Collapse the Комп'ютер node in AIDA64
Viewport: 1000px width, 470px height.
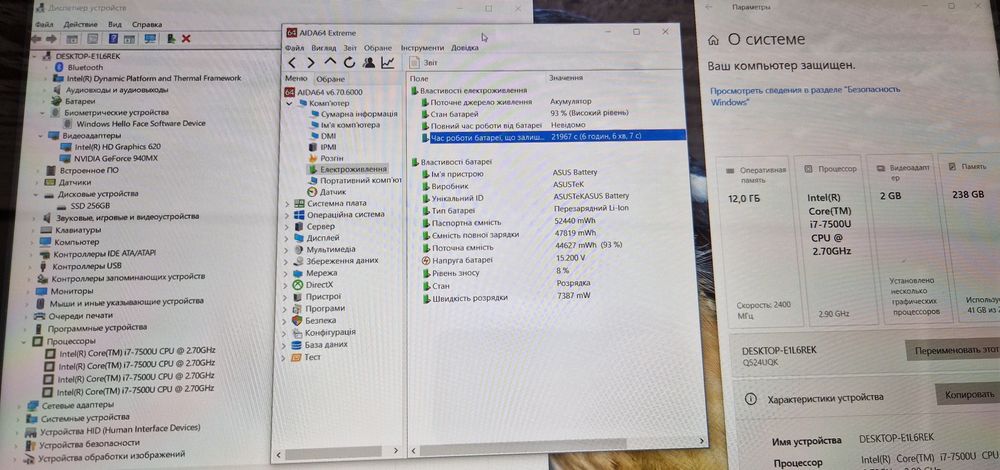(x=290, y=103)
